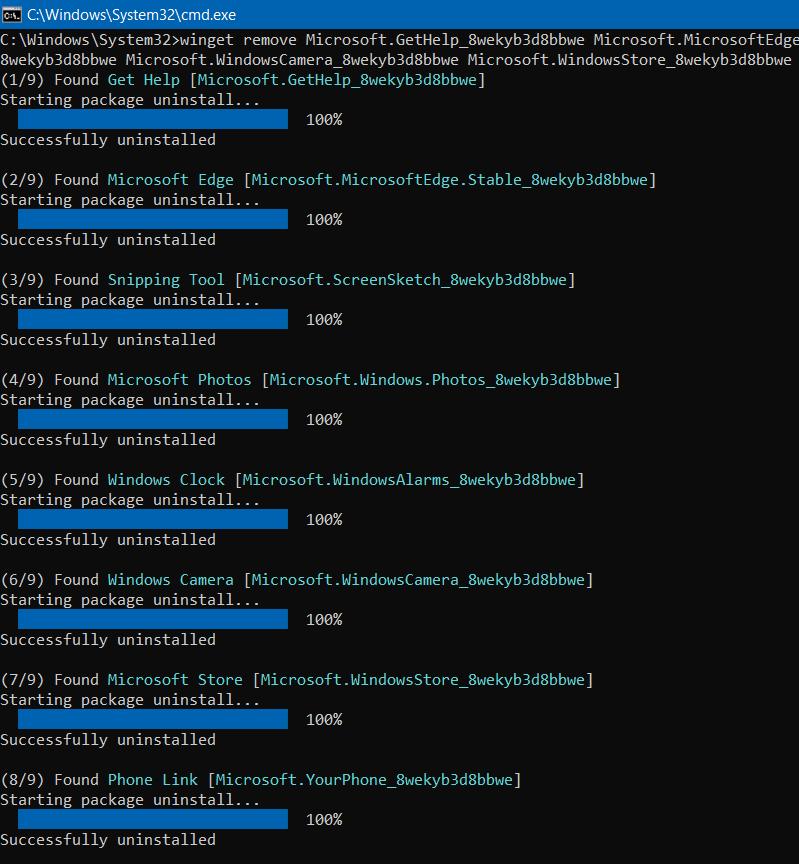Click the (1/9) Found counter text

tap(50, 80)
